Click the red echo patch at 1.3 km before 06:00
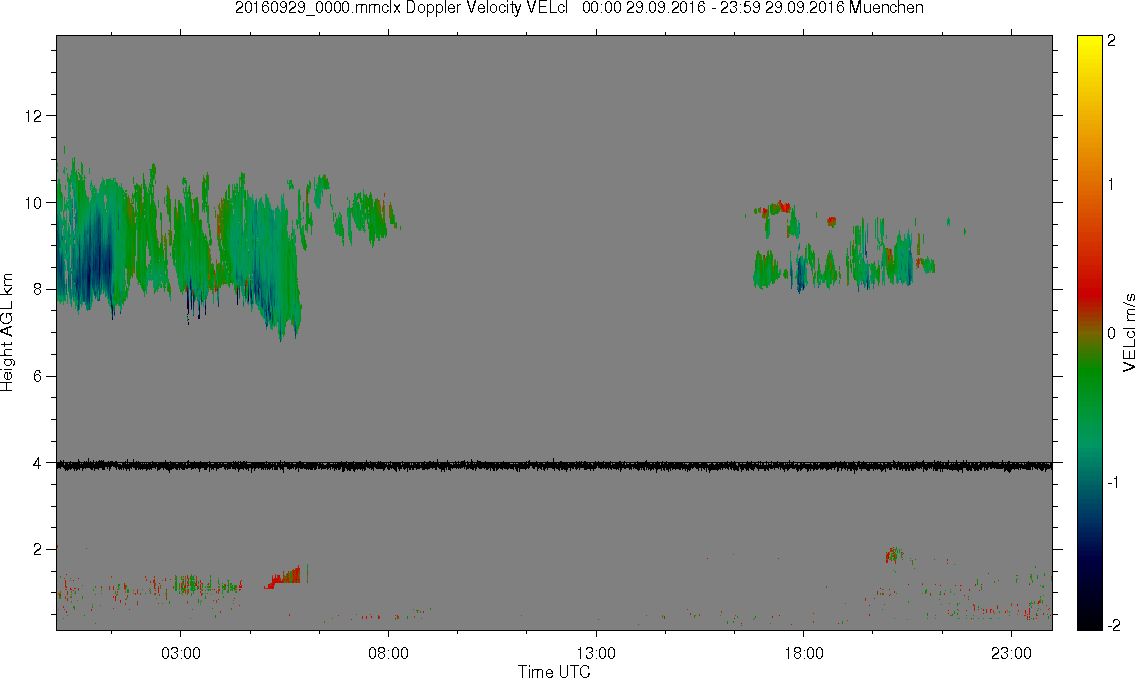Image resolution: width=1135 pixels, height=678 pixels. [x=284, y=578]
